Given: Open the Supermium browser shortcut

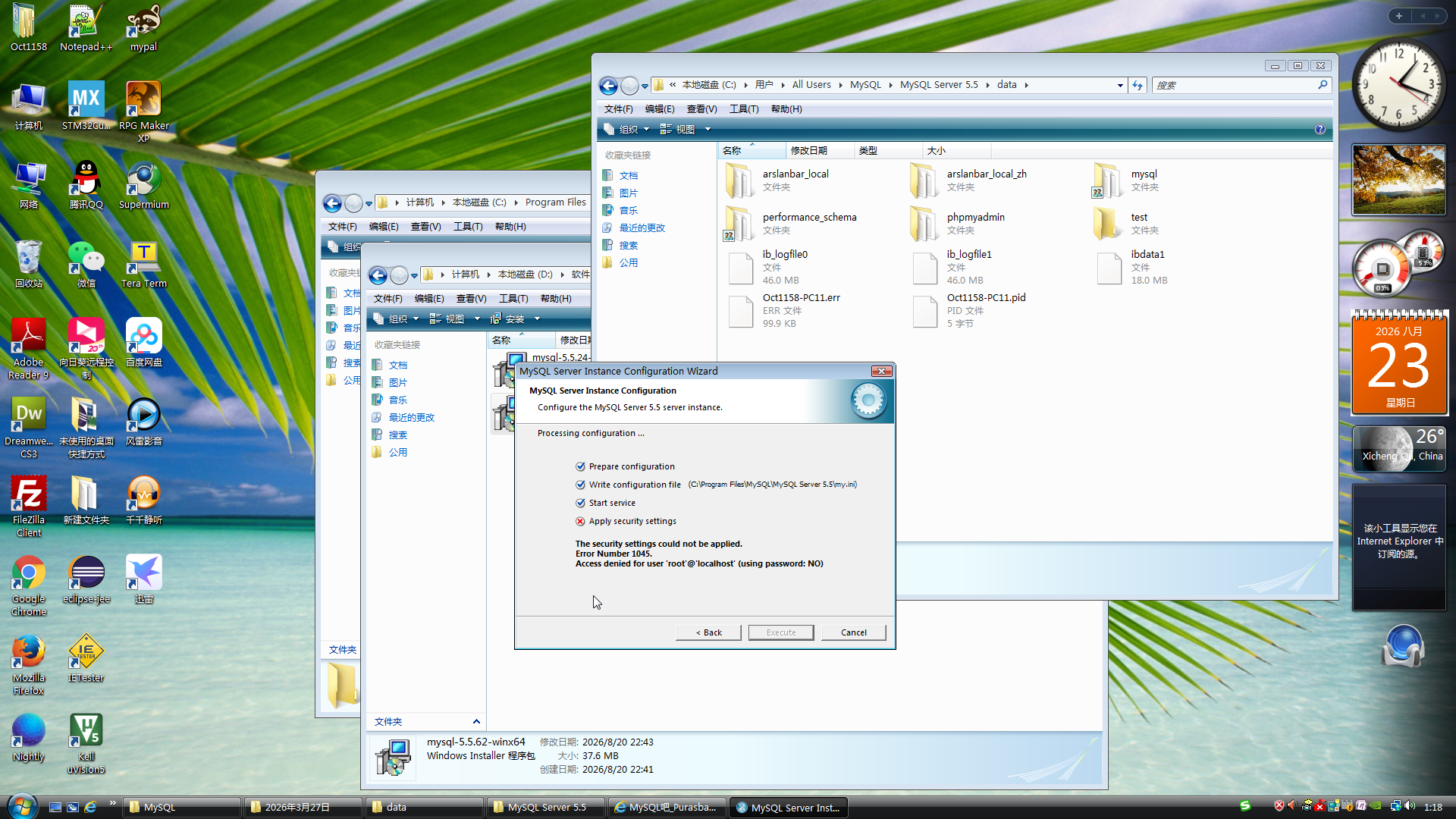Looking at the screenshot, I should pos(143,185).
